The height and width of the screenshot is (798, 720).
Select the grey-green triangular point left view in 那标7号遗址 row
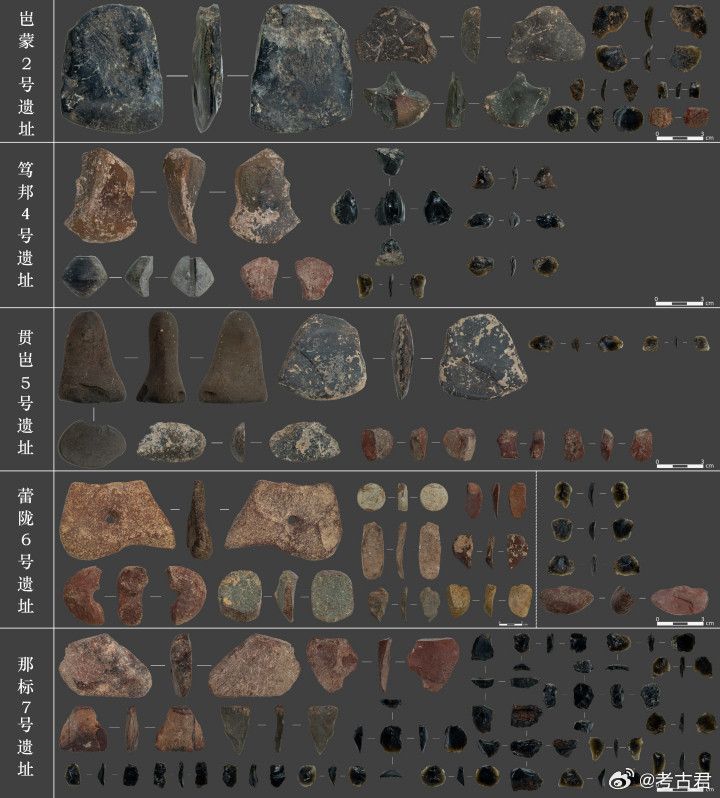[236, 729]
